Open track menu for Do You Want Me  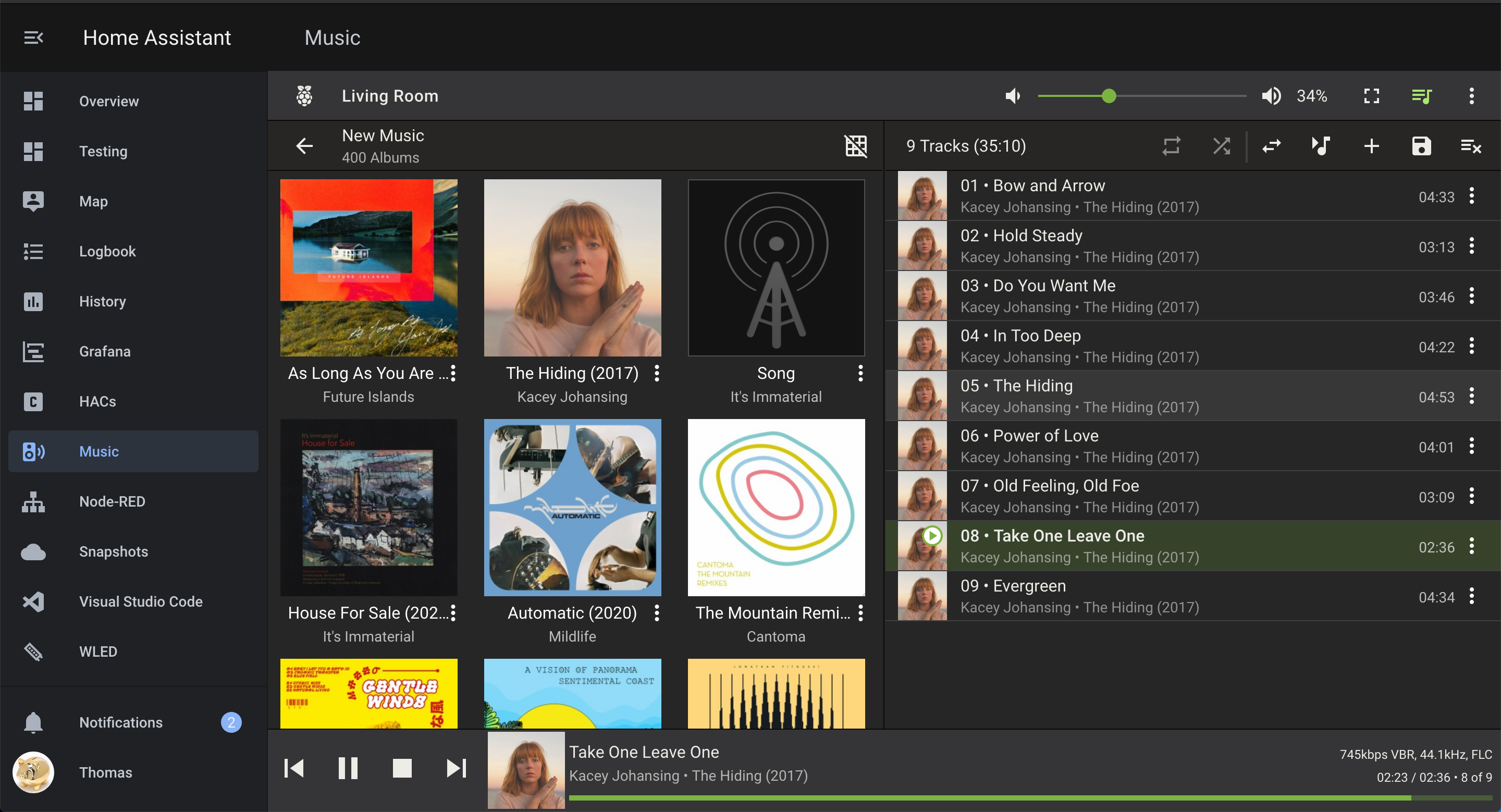pyautogui.click(x=1472, y=296)
